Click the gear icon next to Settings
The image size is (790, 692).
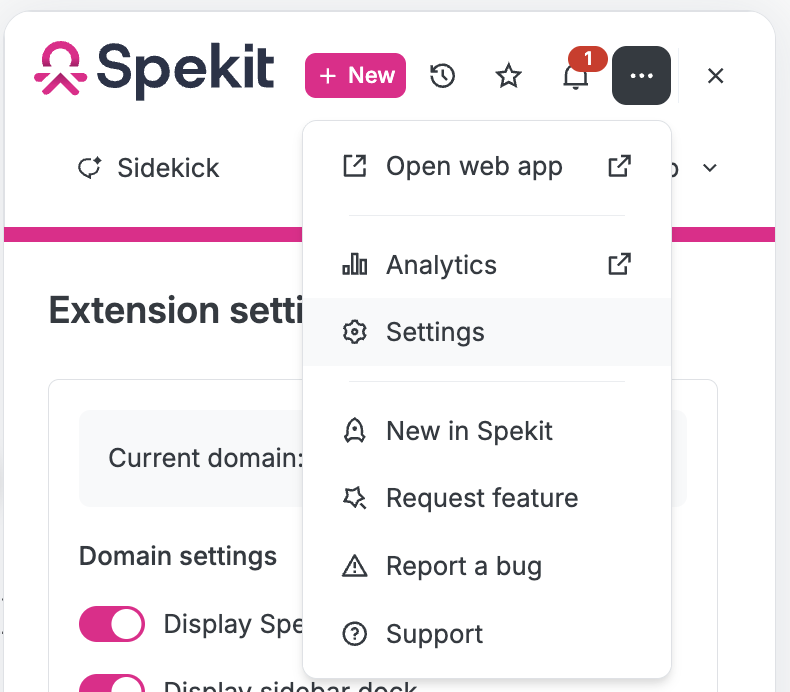[355, 332]
